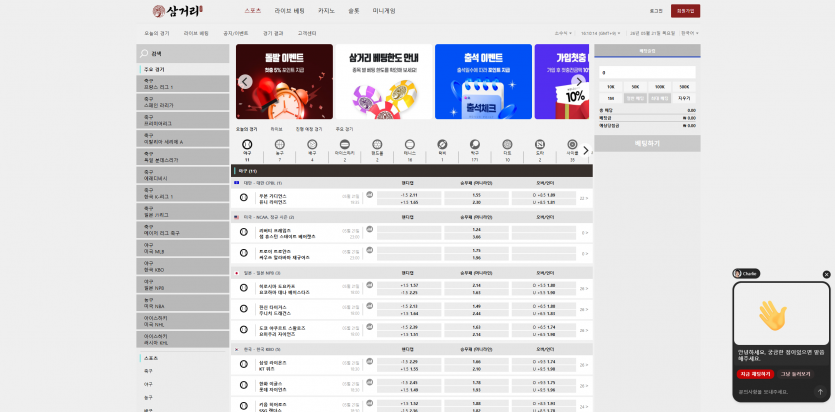The width and height of the screenshot is (835, 412).
Task: Select the basketball (농구) sport icon
Action: [280, 144]
